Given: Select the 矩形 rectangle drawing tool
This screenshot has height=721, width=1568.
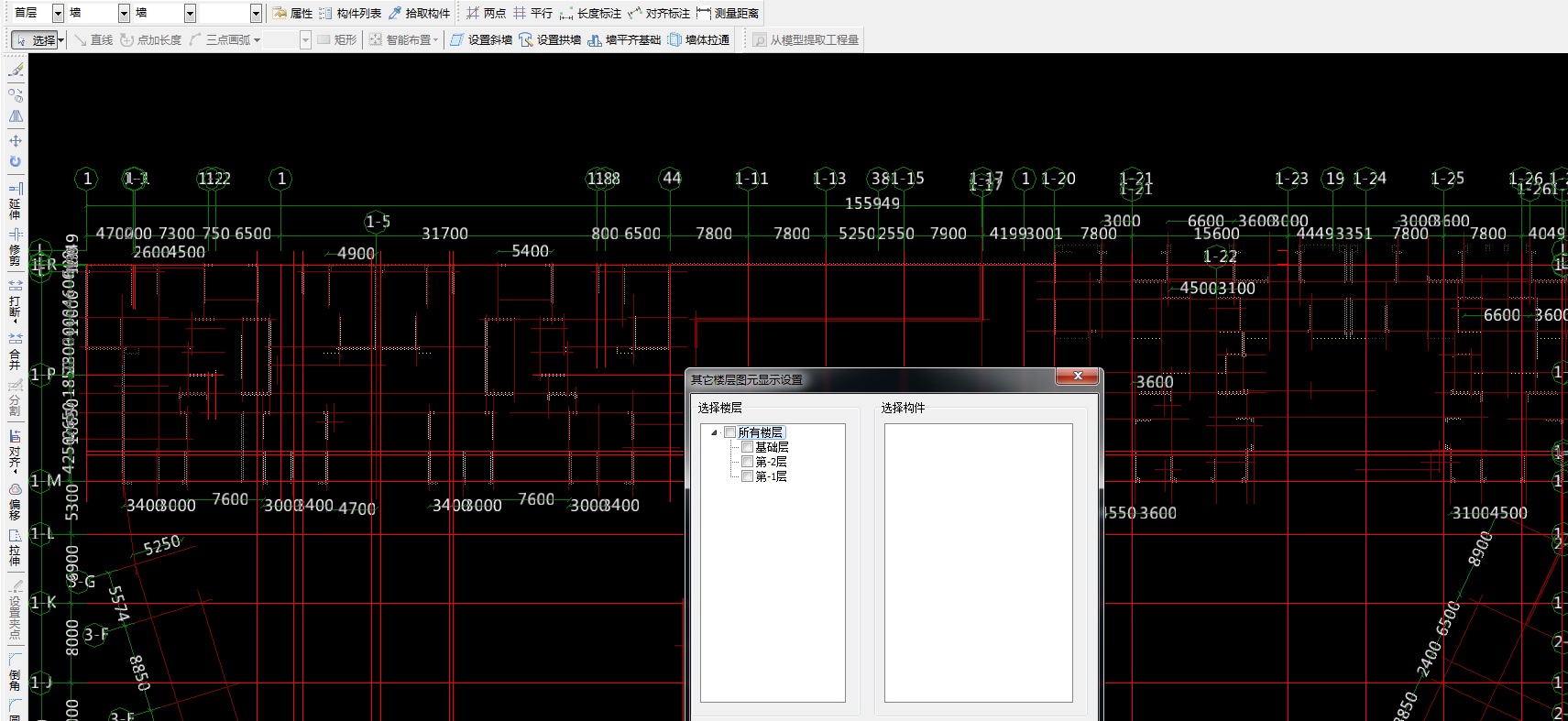Looking at the screenshot, I should pyautogui.click(x=336, y=39).
